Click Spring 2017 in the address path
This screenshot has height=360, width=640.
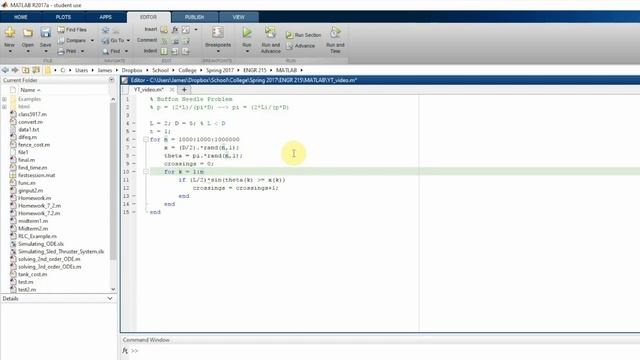coord(220,70)
